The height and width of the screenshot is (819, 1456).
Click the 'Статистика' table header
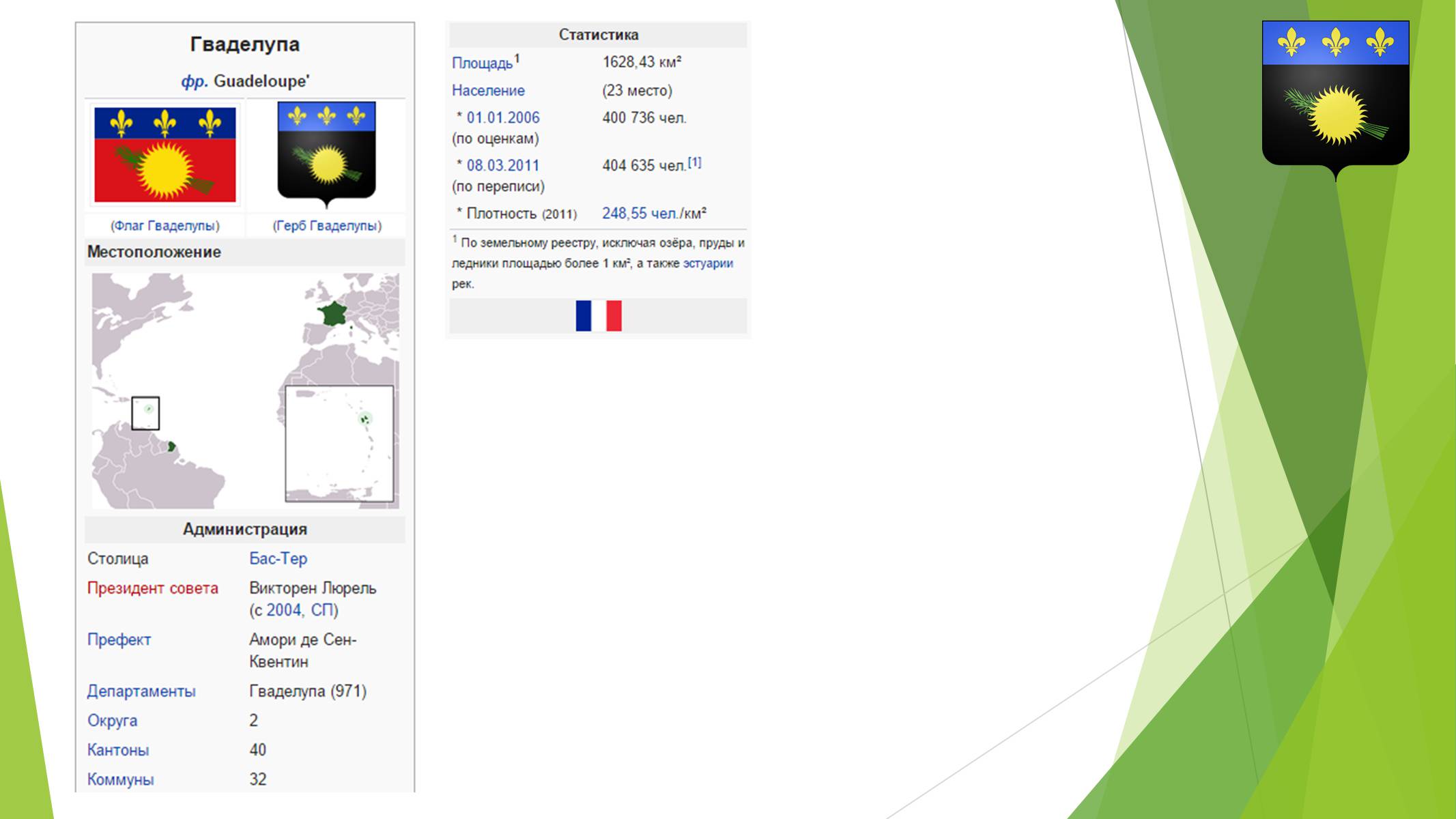point(599,35)
